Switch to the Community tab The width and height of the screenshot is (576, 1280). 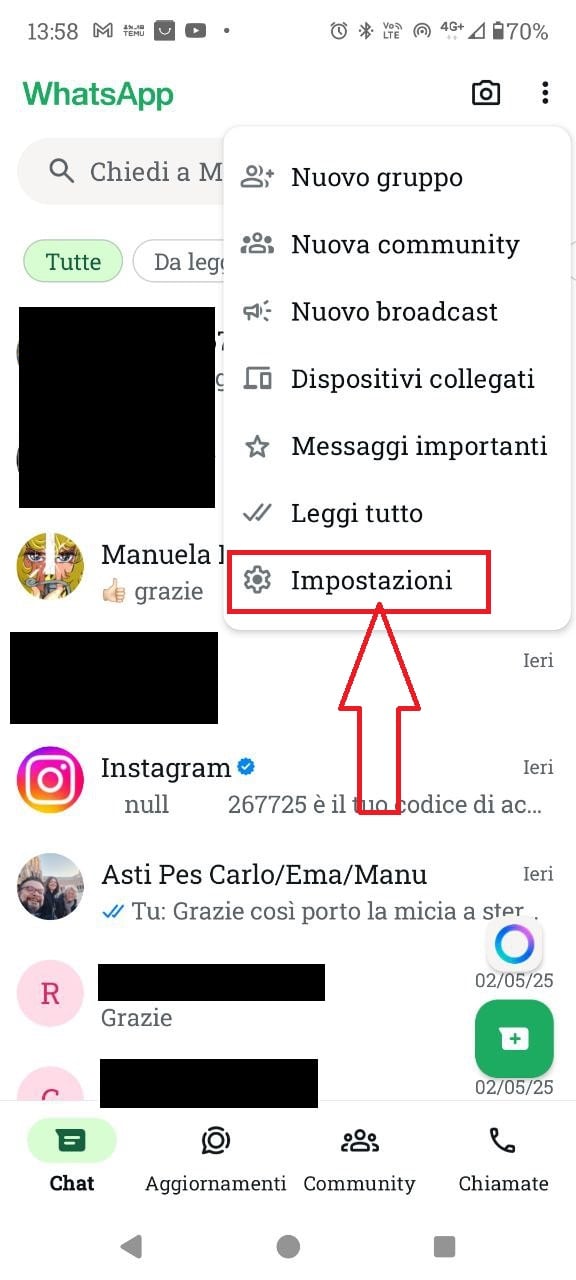(359, 1156)
